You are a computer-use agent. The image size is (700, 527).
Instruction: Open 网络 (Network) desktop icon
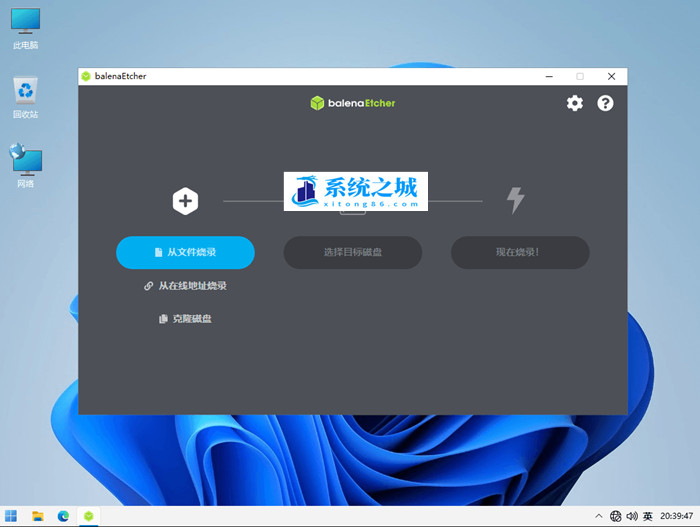coord(25,166)
